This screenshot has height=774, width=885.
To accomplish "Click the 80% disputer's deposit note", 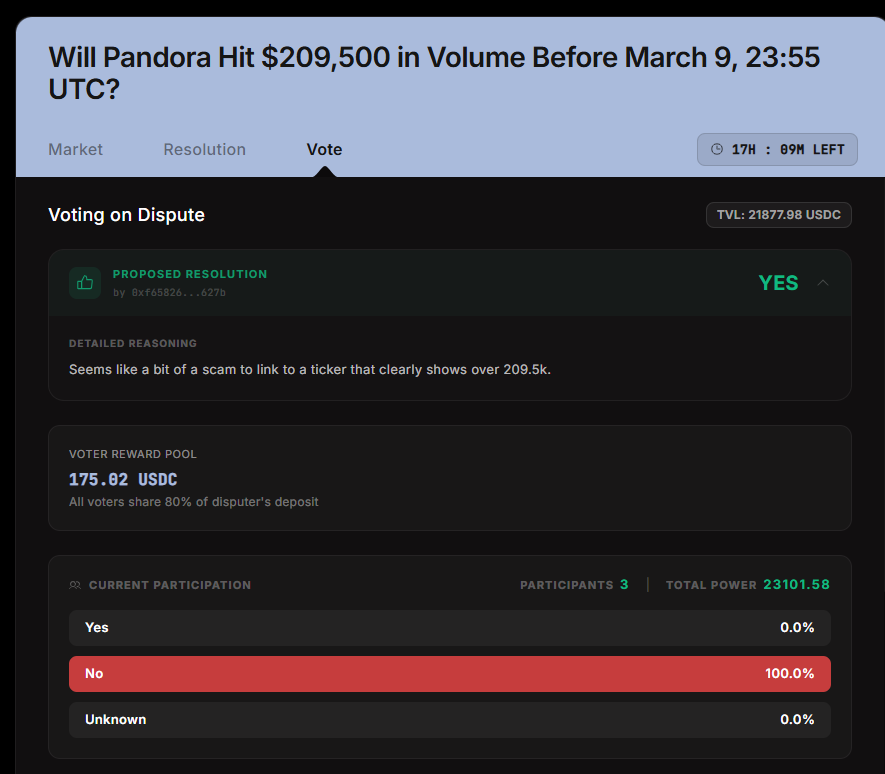I will coord(194,502).
